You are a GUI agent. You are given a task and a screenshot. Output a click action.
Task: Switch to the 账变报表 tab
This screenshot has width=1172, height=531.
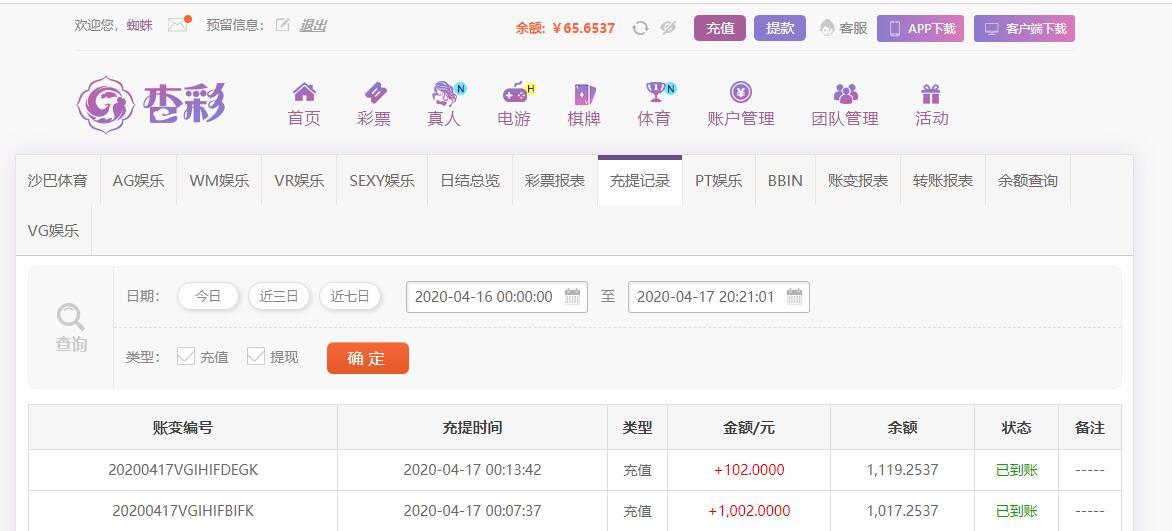pos(858,180)
